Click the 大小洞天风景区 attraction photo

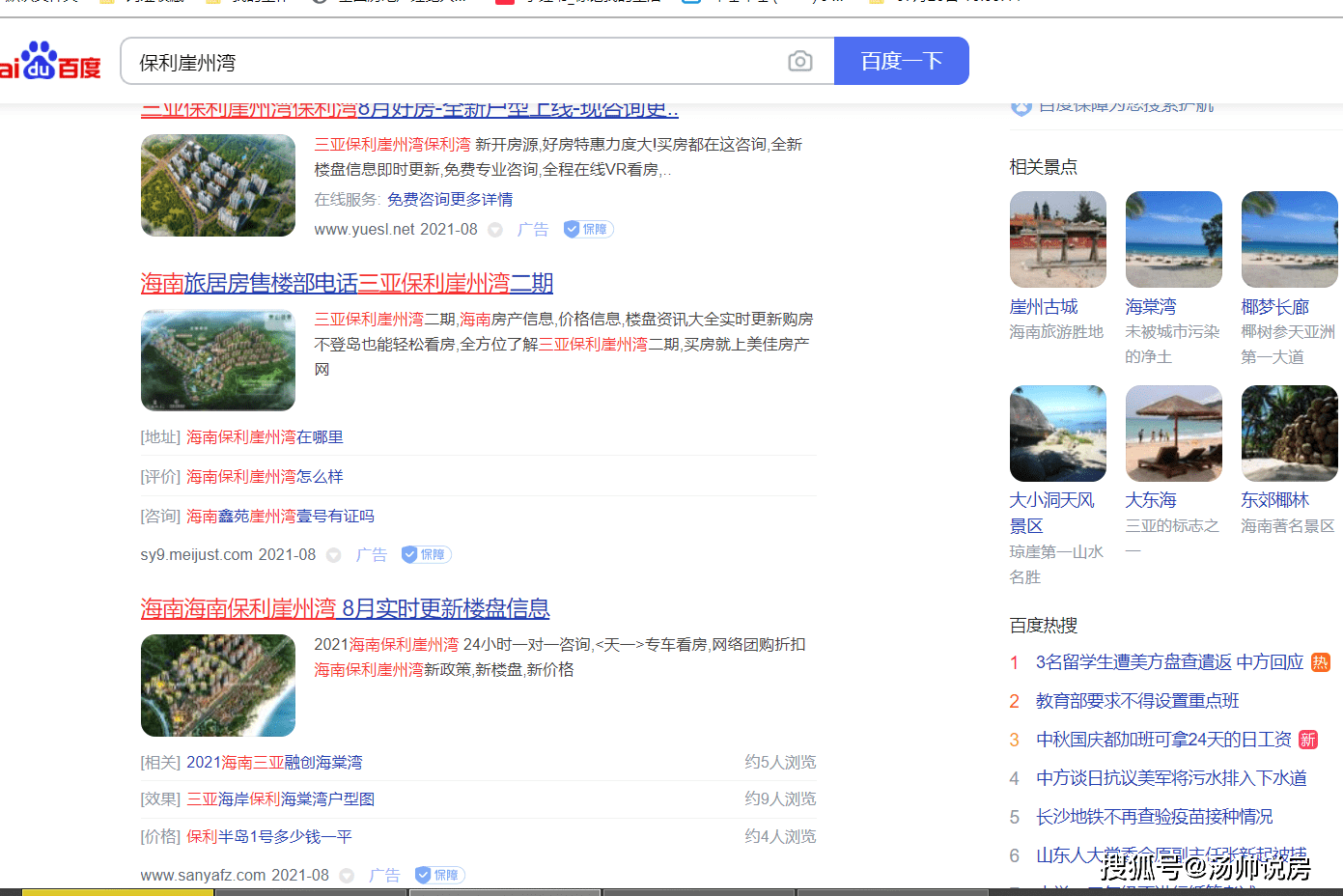[x=1058, y=434]
